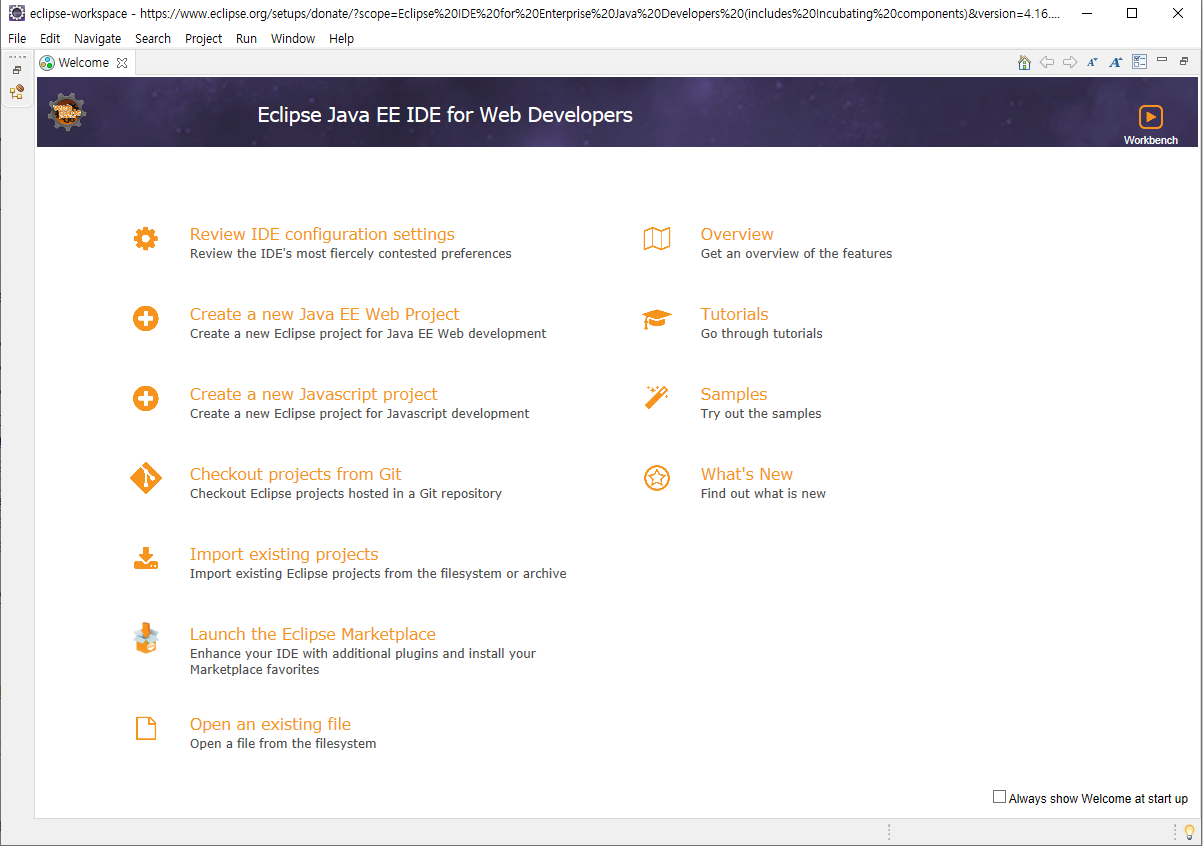The image size is (1203, 846).
Task: Click the blank file icon for Open file
Action: [146, 728]
